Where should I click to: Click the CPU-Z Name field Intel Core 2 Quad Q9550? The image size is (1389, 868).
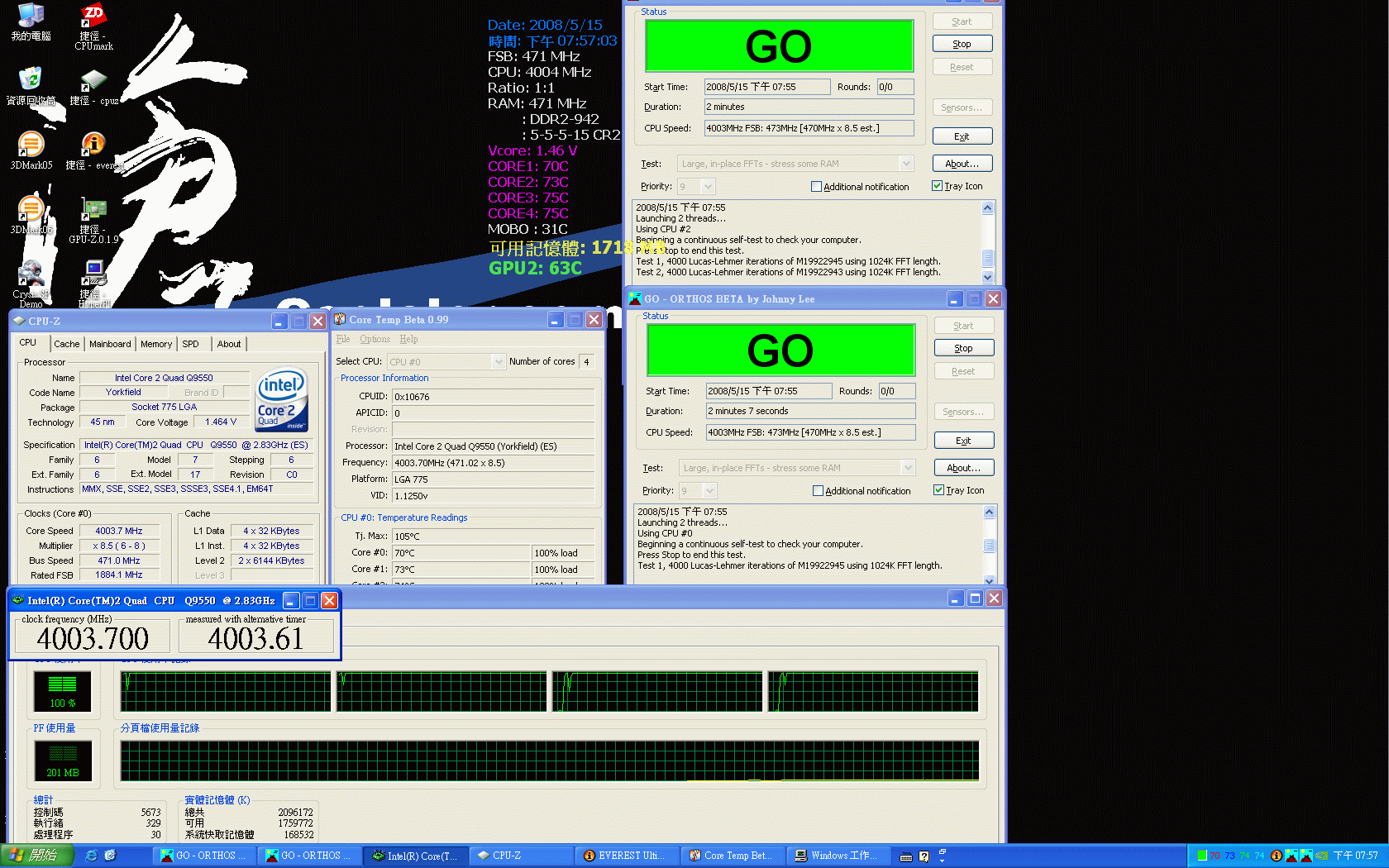pos(164,378)
